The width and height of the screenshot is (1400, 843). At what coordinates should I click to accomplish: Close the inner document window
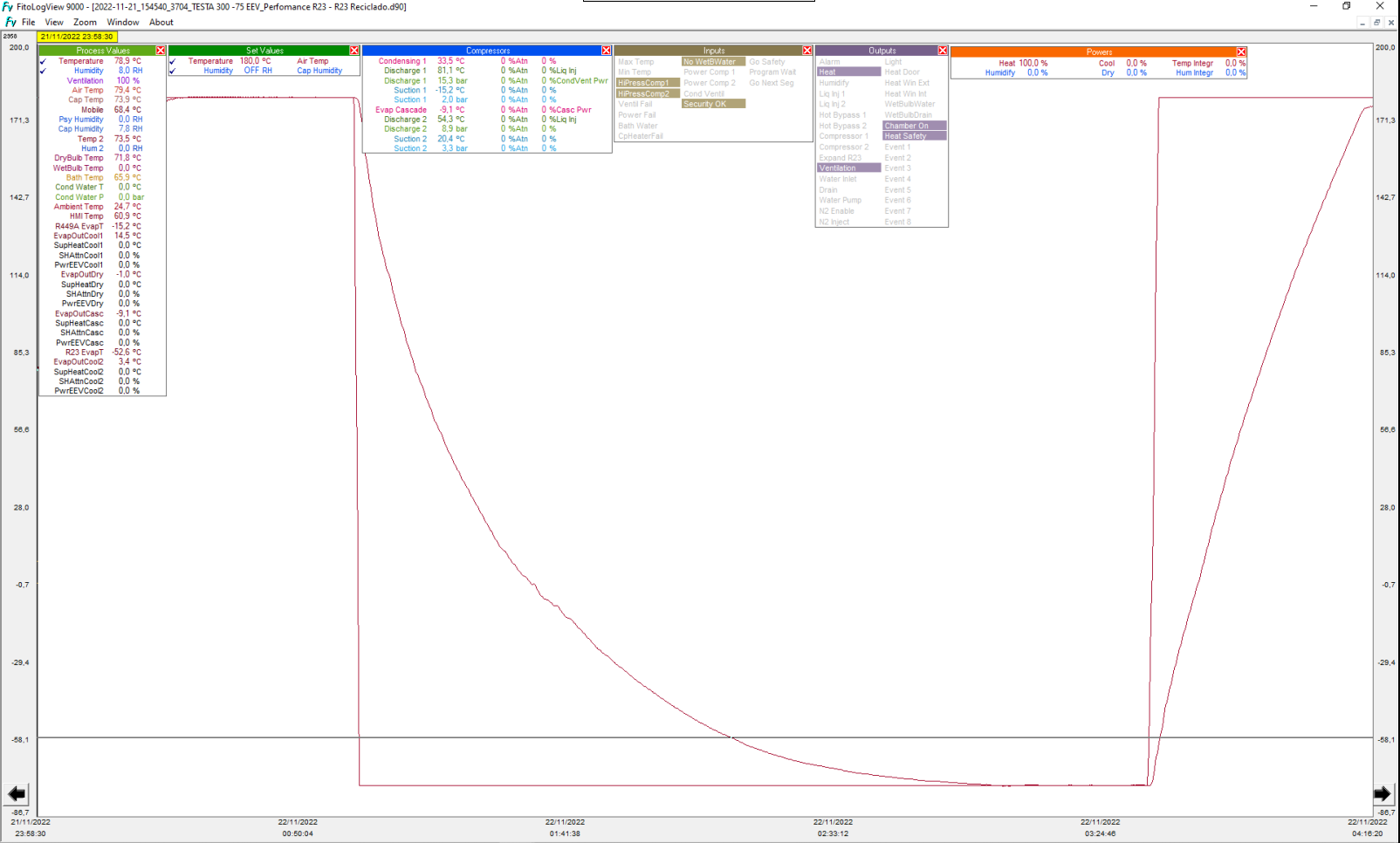[x=1390, y=23]
